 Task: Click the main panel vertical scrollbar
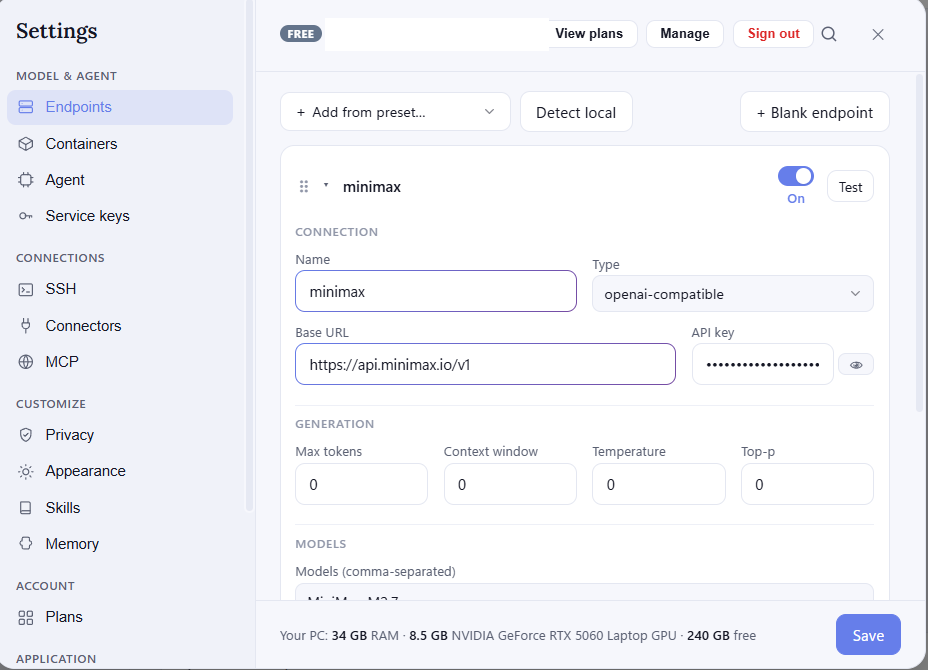pos(919,243)
